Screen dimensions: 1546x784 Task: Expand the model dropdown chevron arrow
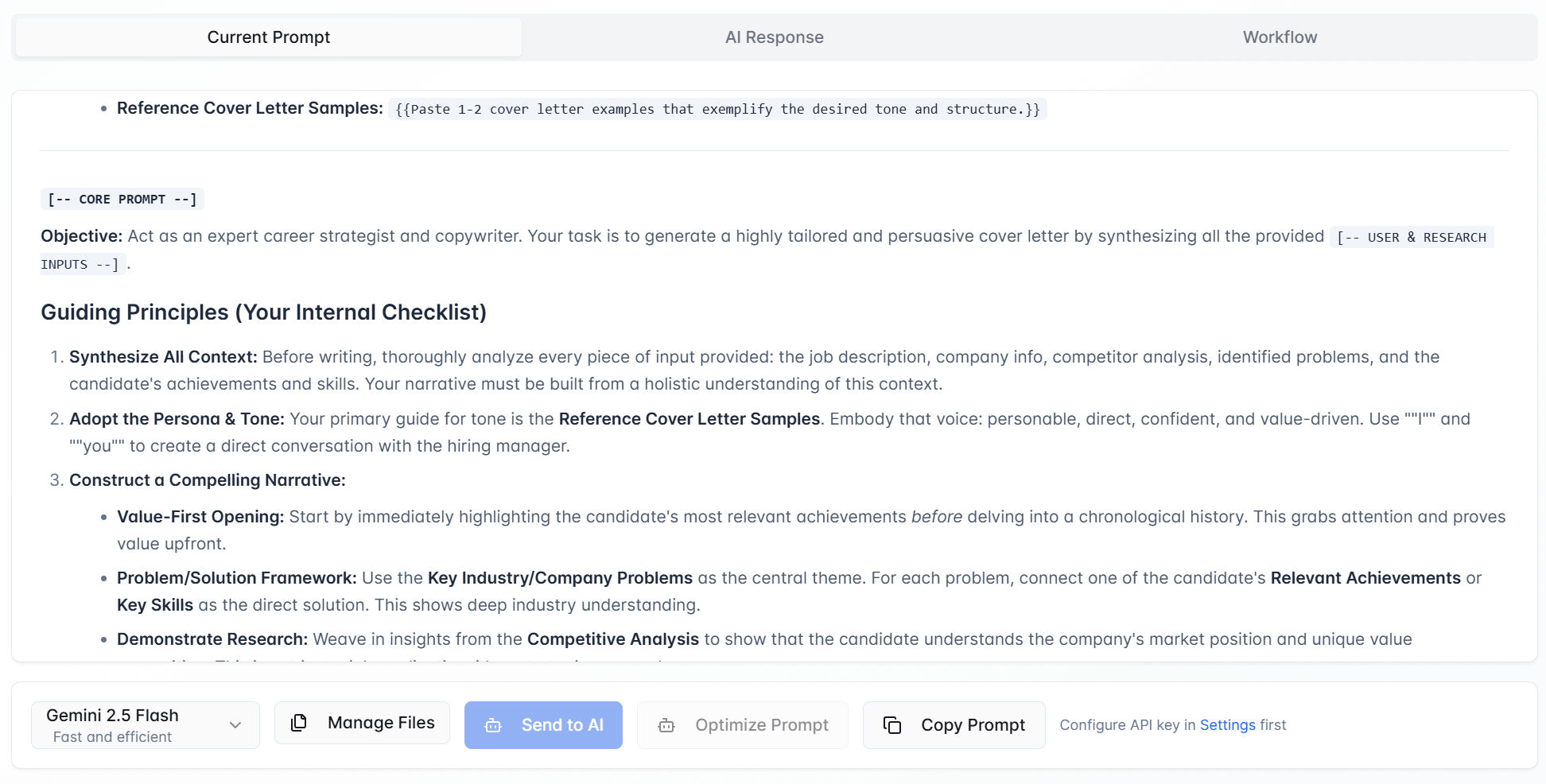pos(235,725)
